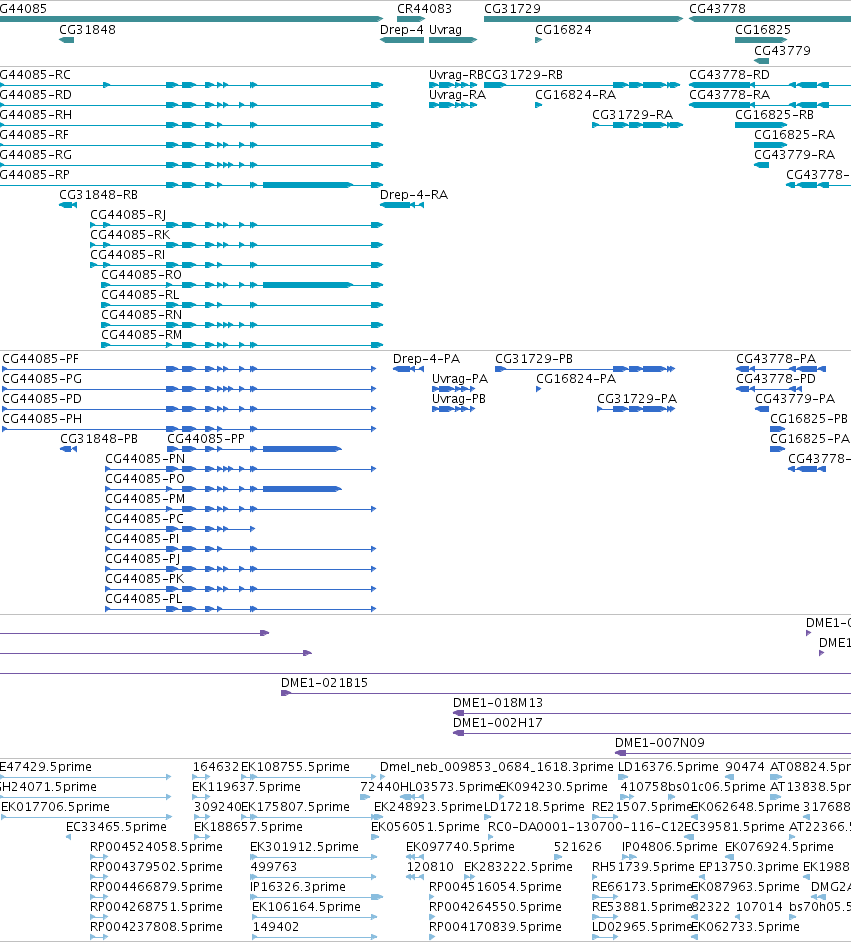Click the CG43779-RA transcript label
This screenshot has height=942, width=851.
click(x=795, y=154)
